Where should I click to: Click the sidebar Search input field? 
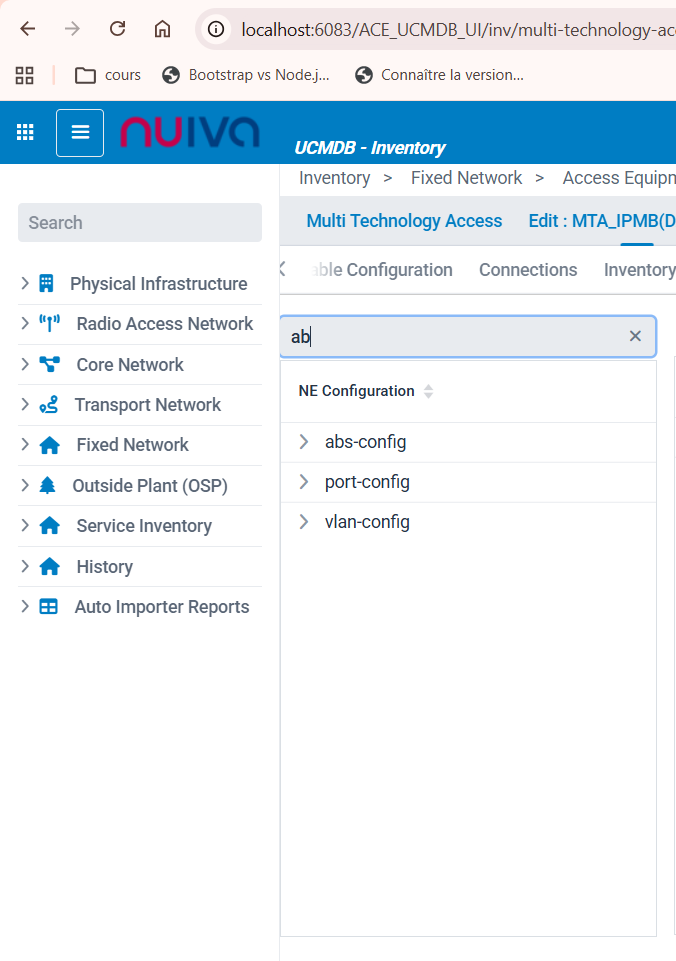(140, 223)
